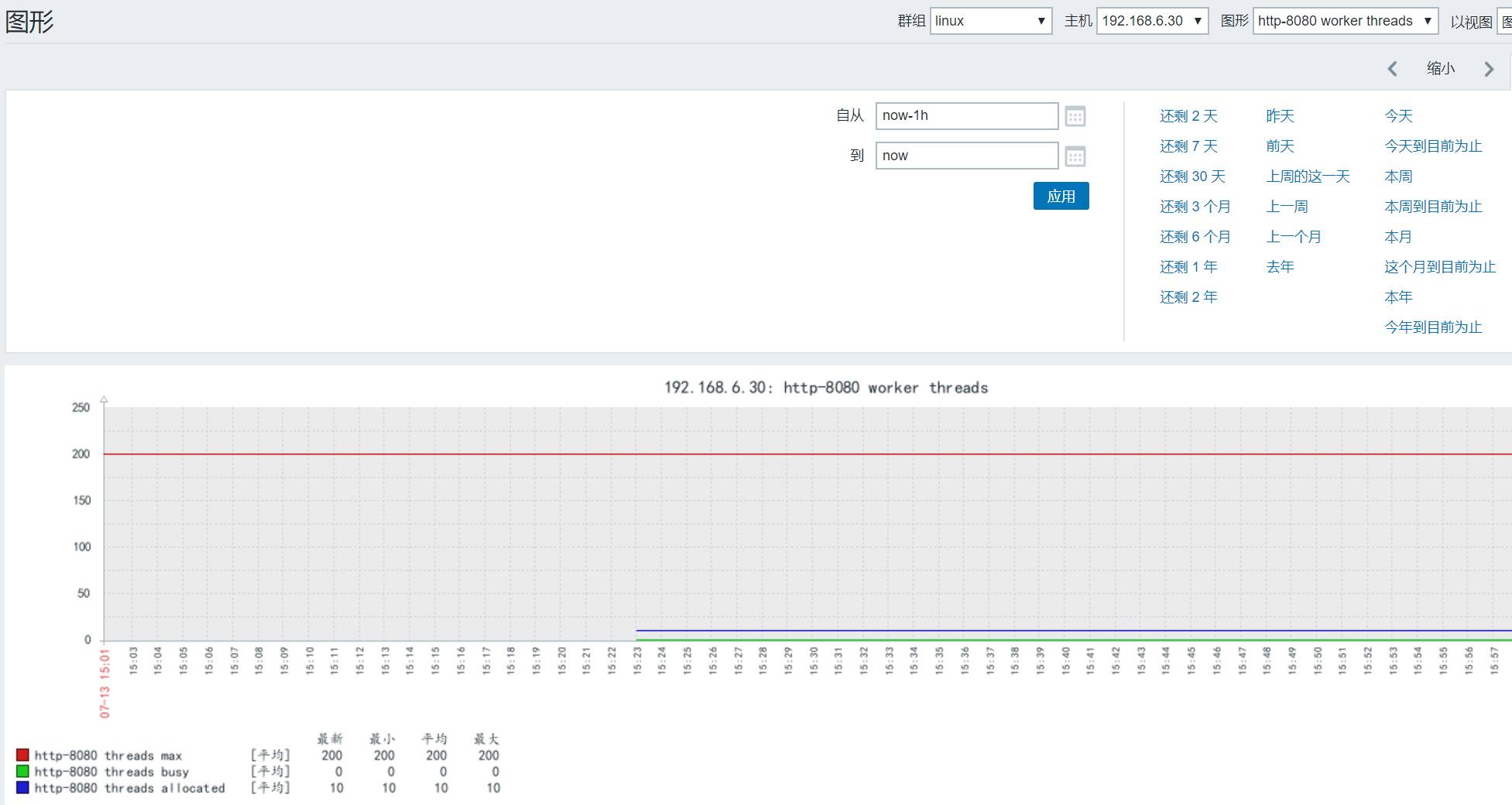Go to previous time period arrow
1512x805 pixels.
coord(1392,69)
